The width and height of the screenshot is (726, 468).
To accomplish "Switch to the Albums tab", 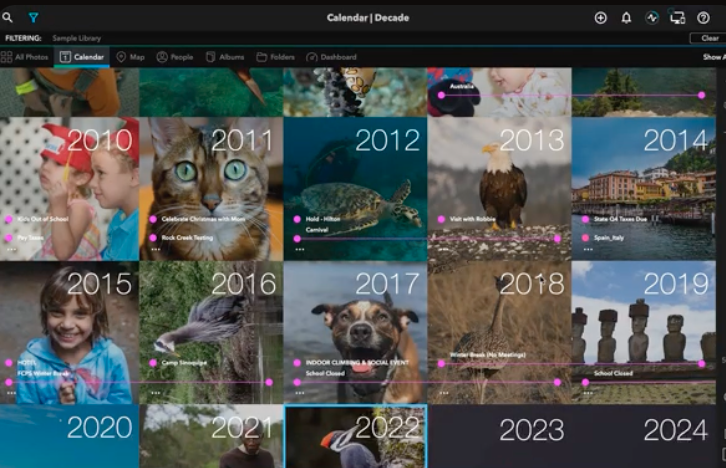I will 225,57.
